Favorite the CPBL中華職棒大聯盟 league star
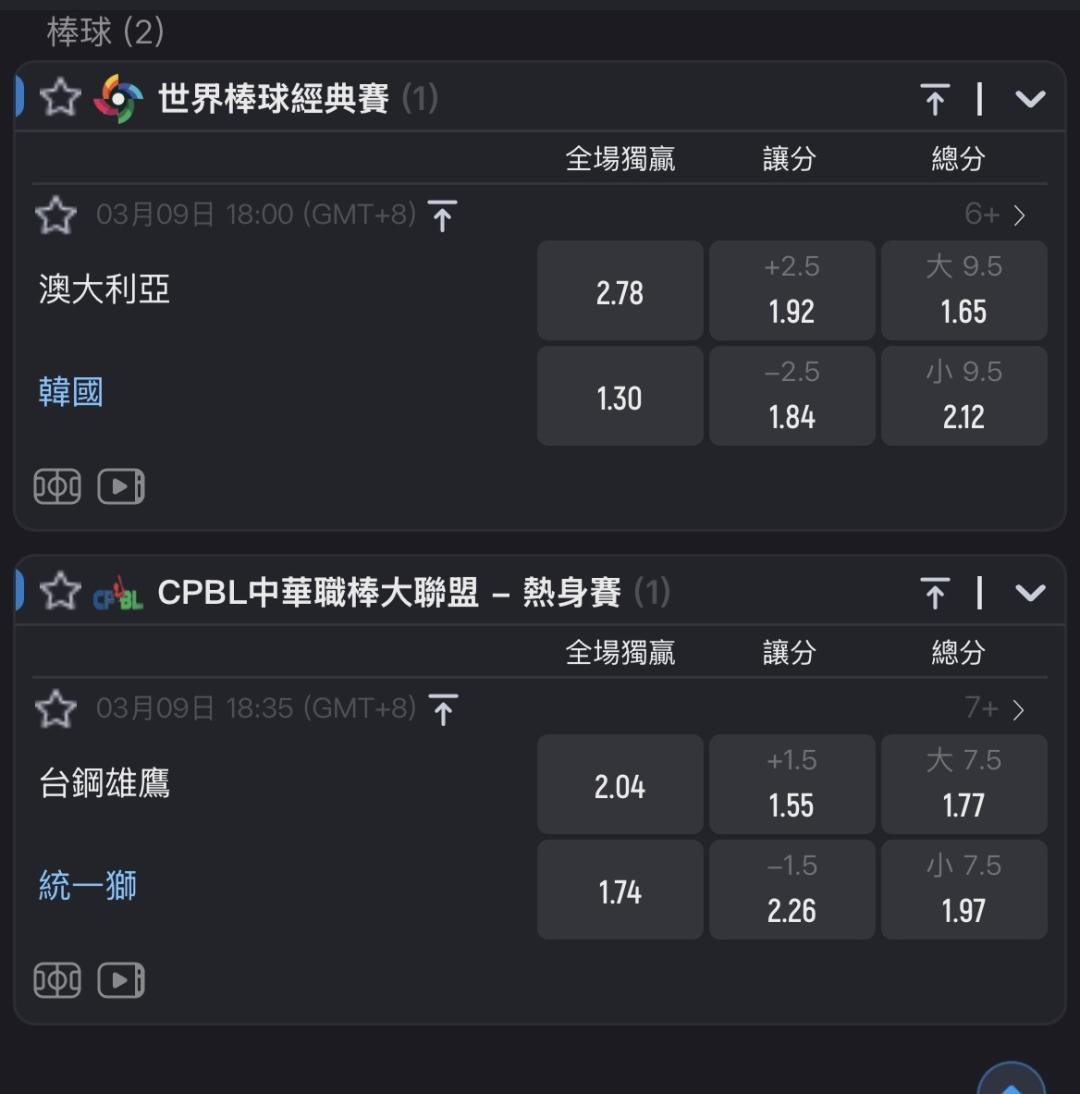Image resolution: width=1080 pixels, height=1094 pixels. coord(60,592)
